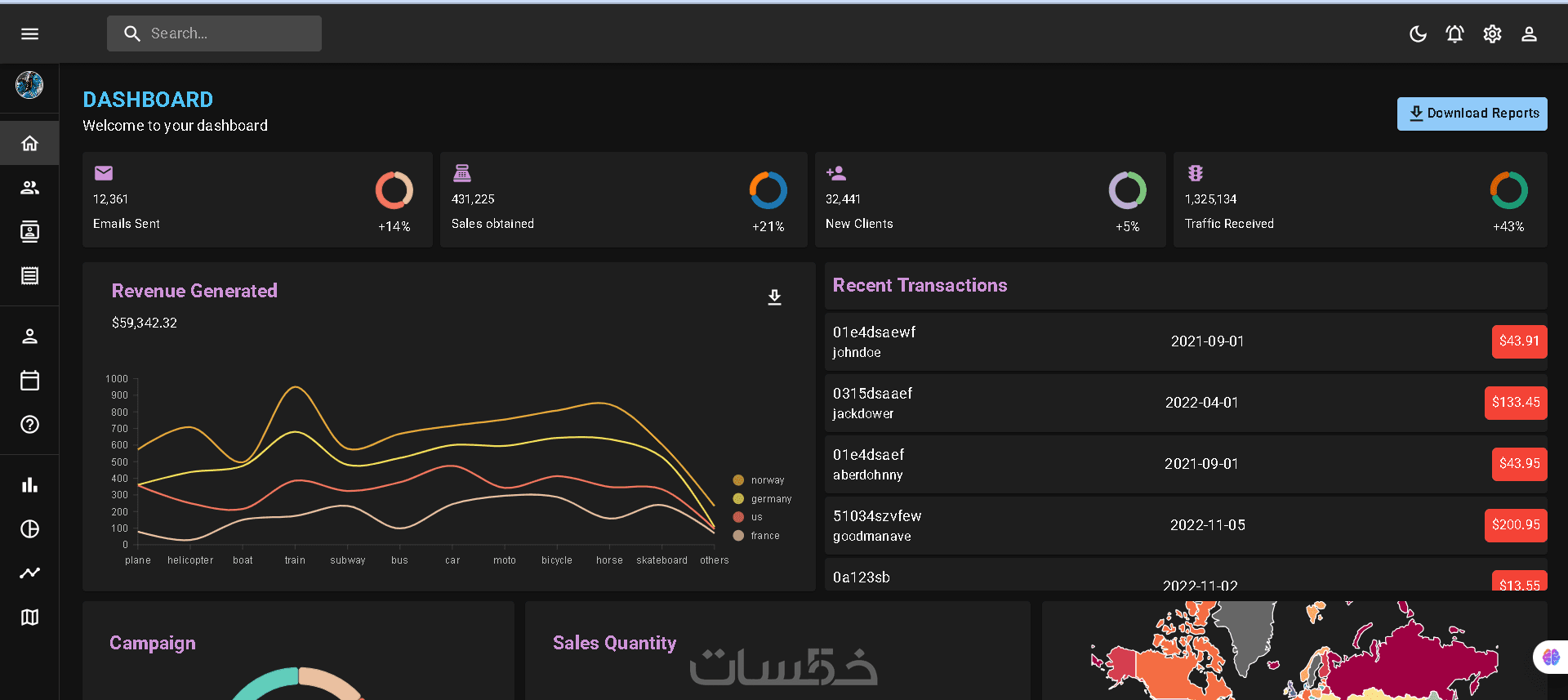
Task: Open user profile icon in top bar
Action: click(1529, 33)
